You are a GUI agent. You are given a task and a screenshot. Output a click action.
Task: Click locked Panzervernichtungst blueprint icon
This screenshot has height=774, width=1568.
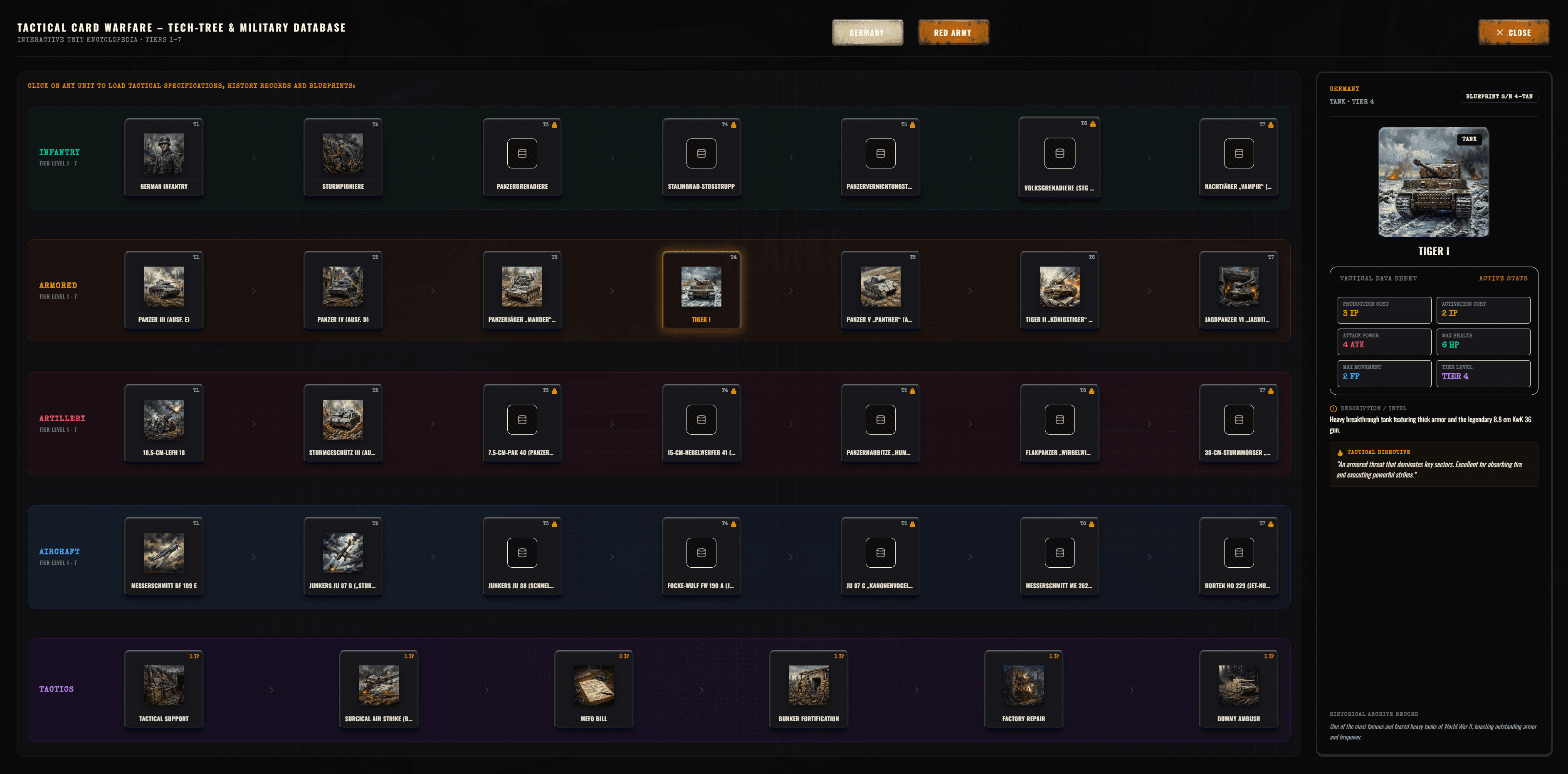880,153
